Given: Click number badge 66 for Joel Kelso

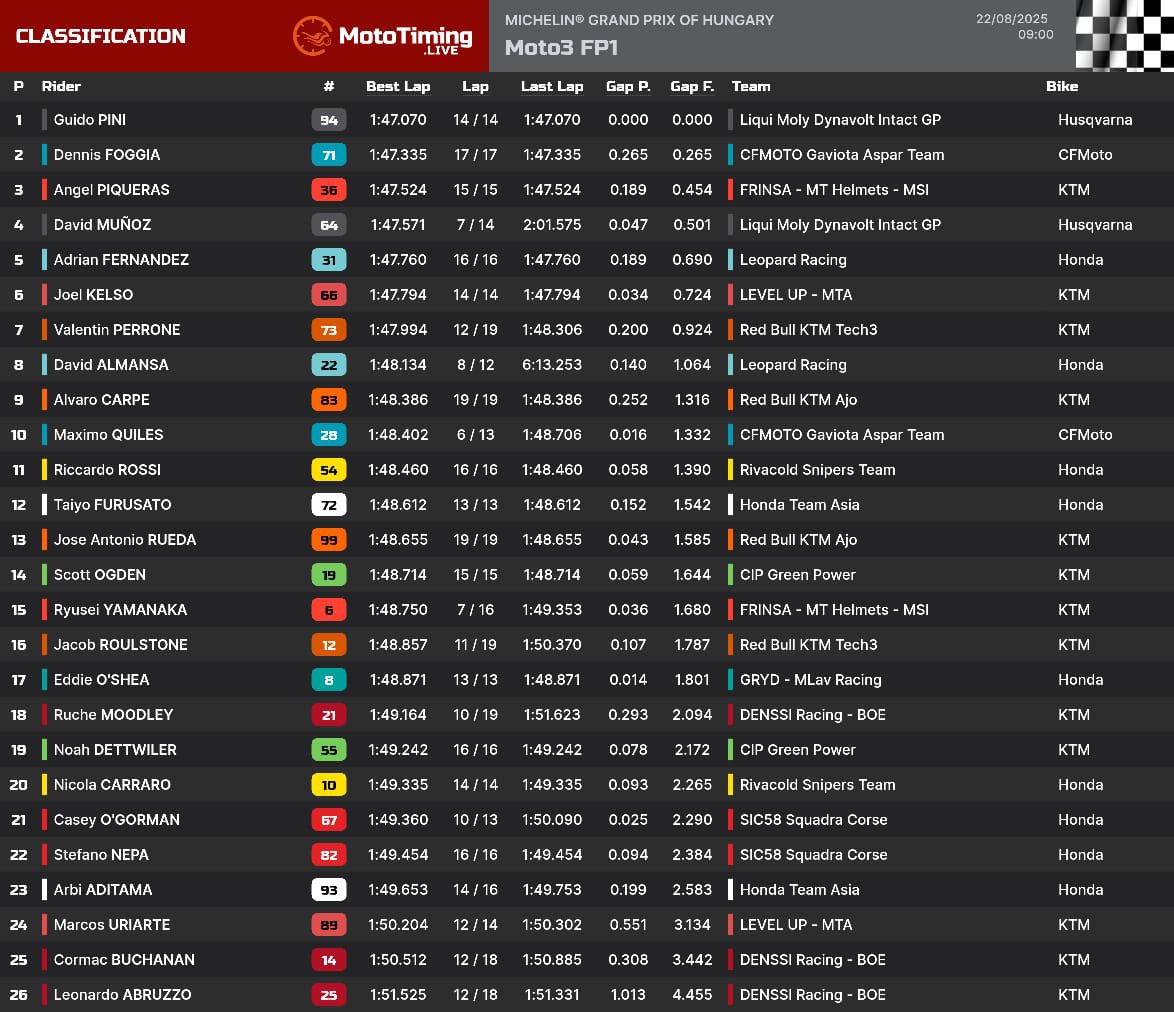Looking at the screenshot, I should pos(329,295).
